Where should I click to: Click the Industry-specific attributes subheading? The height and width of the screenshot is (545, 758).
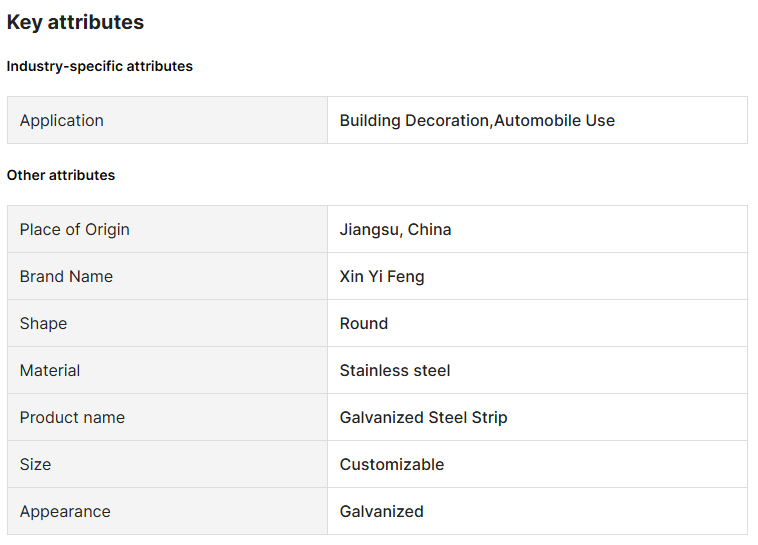99,66
